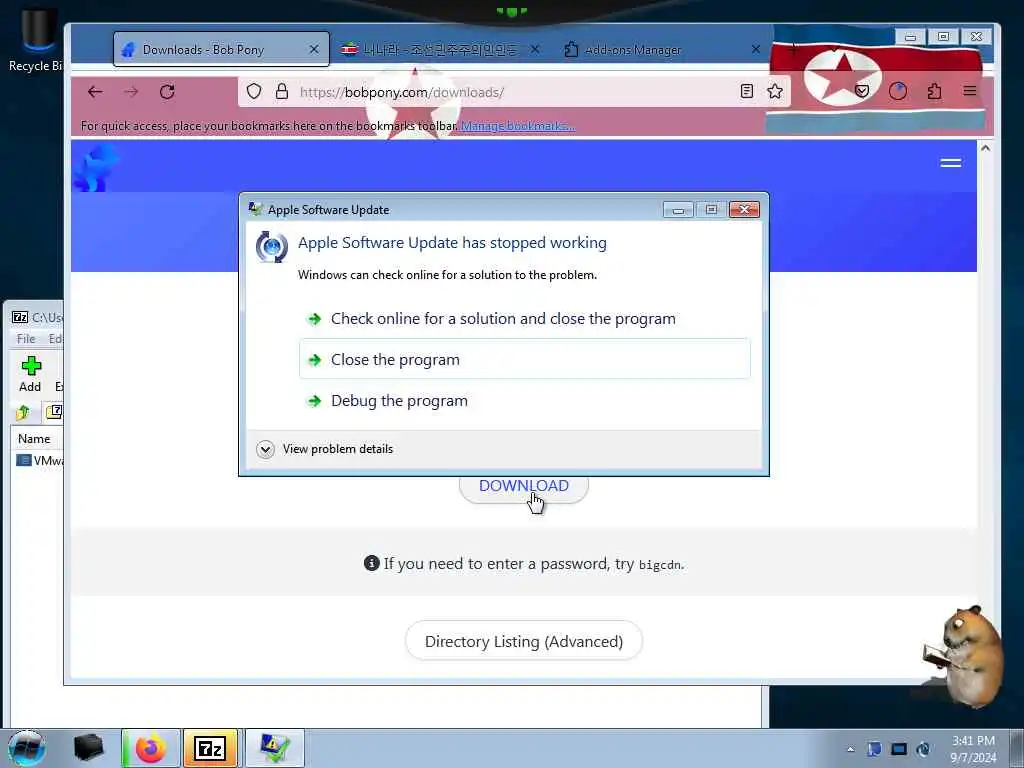Open Recycle Bin desktop icon
This screenshot has height=768, width=1024.
pyautogui.click(x=36, y=39)
